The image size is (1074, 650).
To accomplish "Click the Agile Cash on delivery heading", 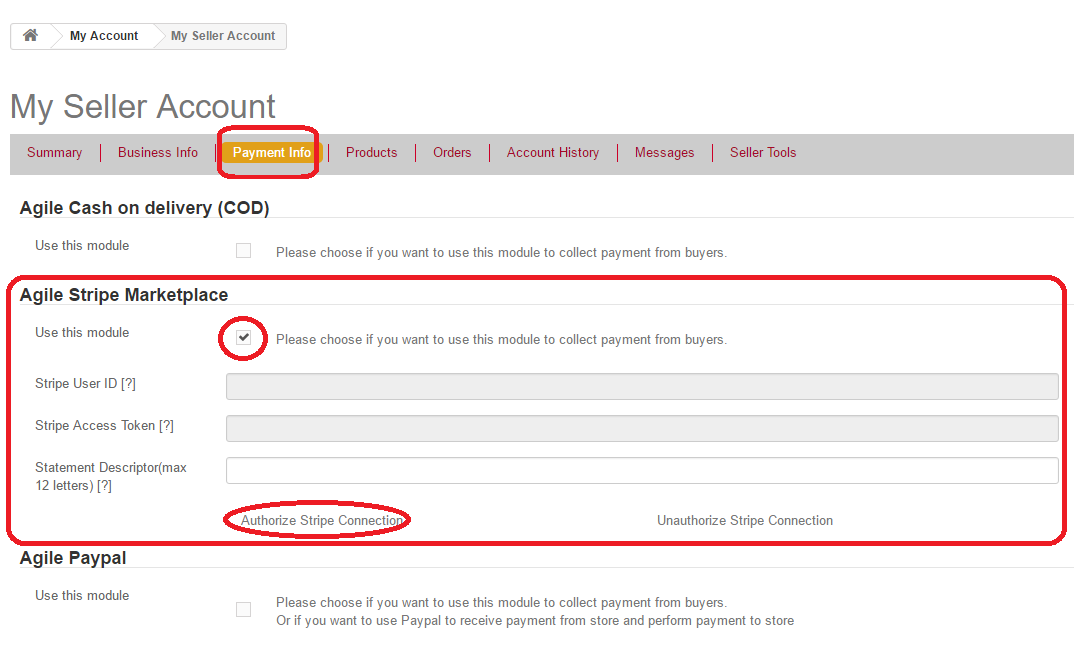I will [x=145, y=208].
